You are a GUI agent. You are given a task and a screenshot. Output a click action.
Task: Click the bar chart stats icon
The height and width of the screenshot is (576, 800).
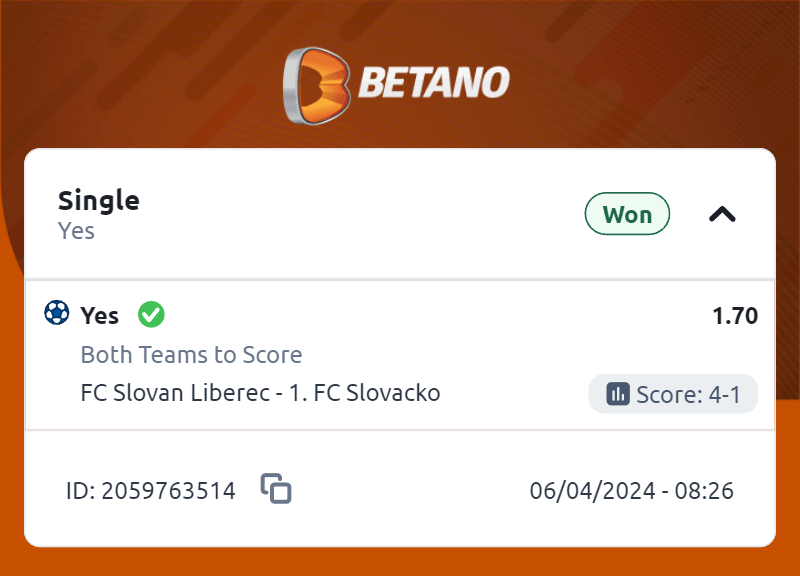(x=618, y=394)
